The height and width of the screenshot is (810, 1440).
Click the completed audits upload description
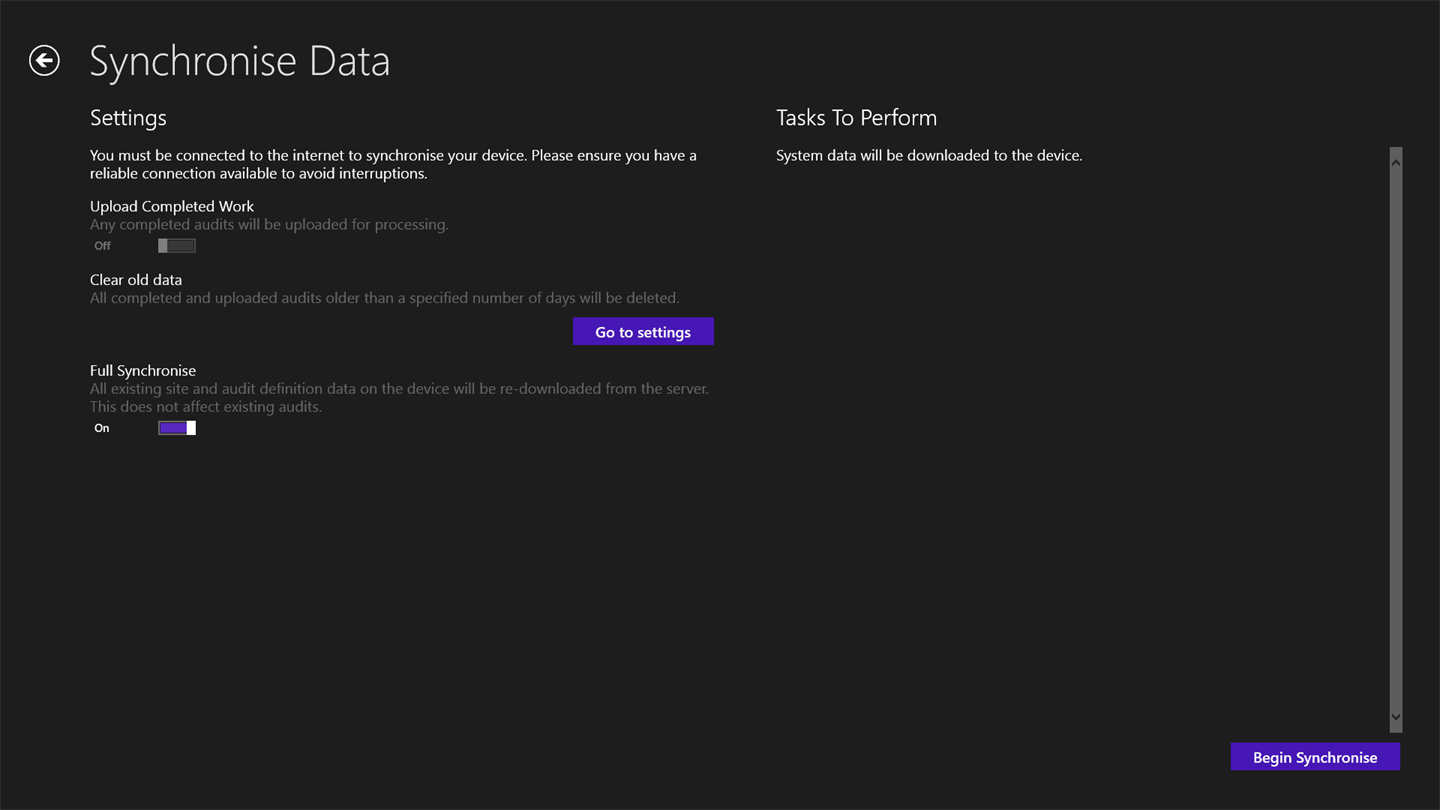click(269, 225)
